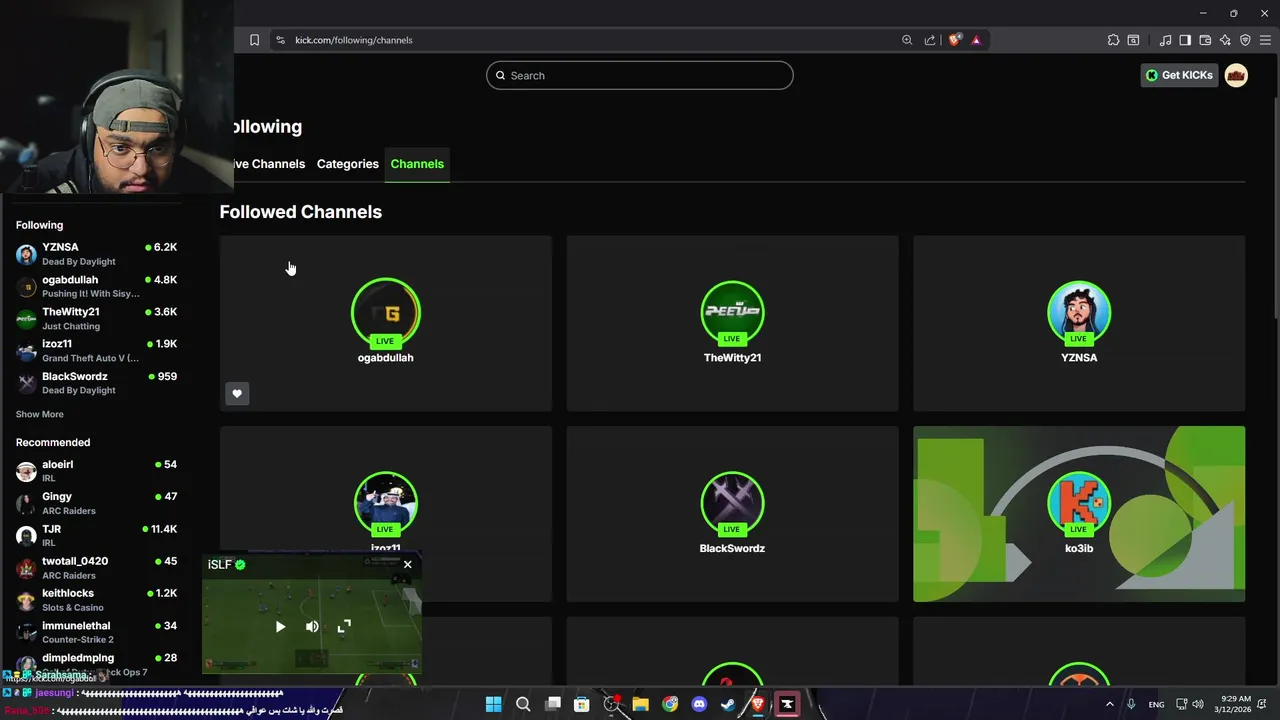Open Microsoft Store from taskbar
This screenshot has width=1280, height=720.
pyautogui.click(x=582, y=704)
